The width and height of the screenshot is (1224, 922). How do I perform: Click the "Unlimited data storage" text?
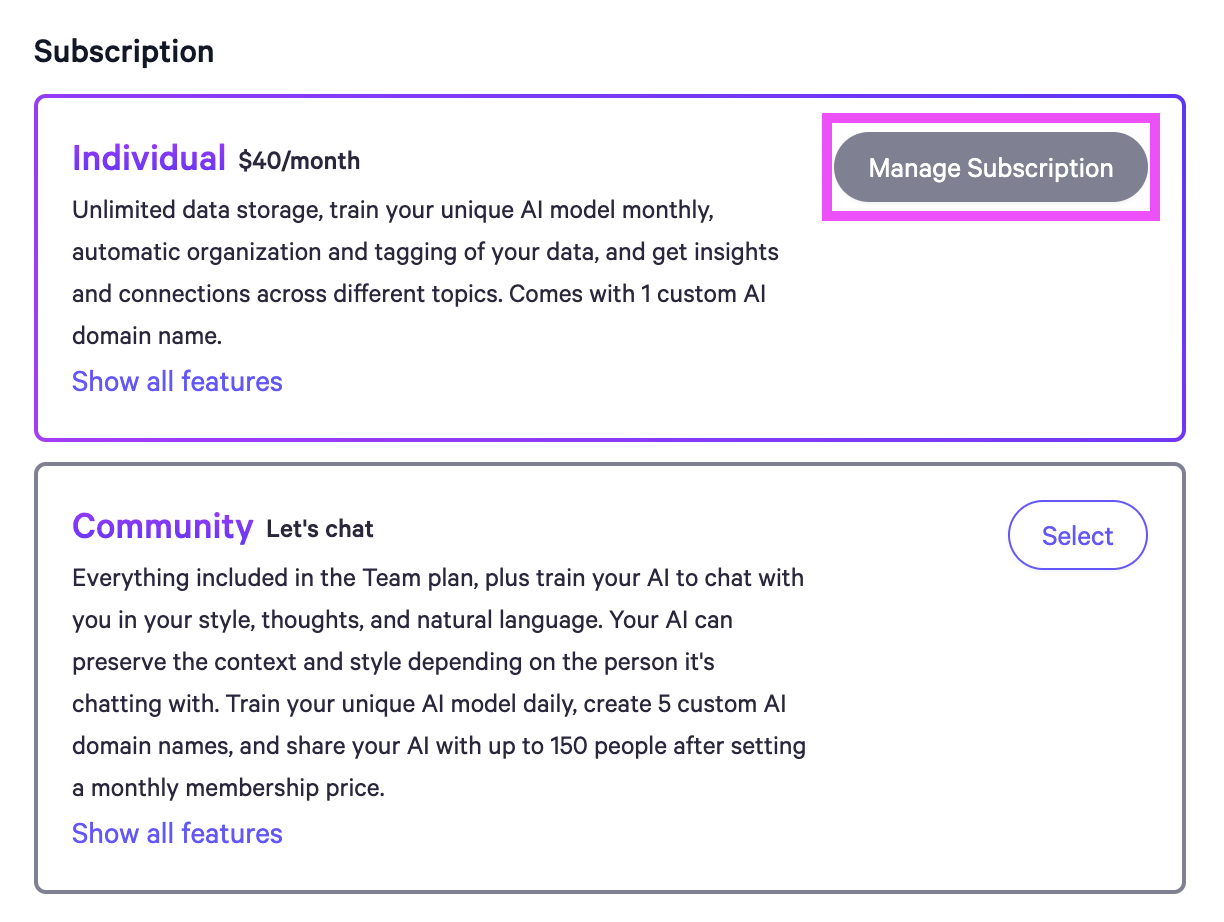point(195,211)
